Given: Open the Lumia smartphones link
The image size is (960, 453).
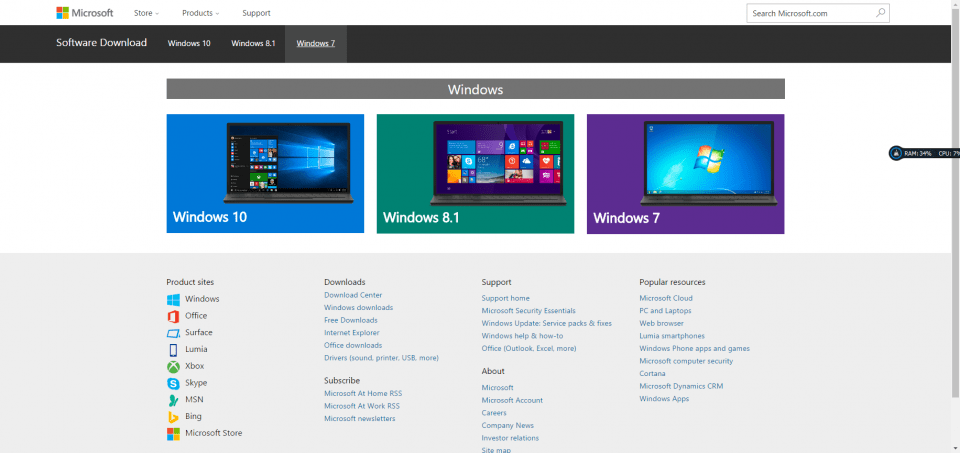Looking at the screenshot, I should 672,336.
